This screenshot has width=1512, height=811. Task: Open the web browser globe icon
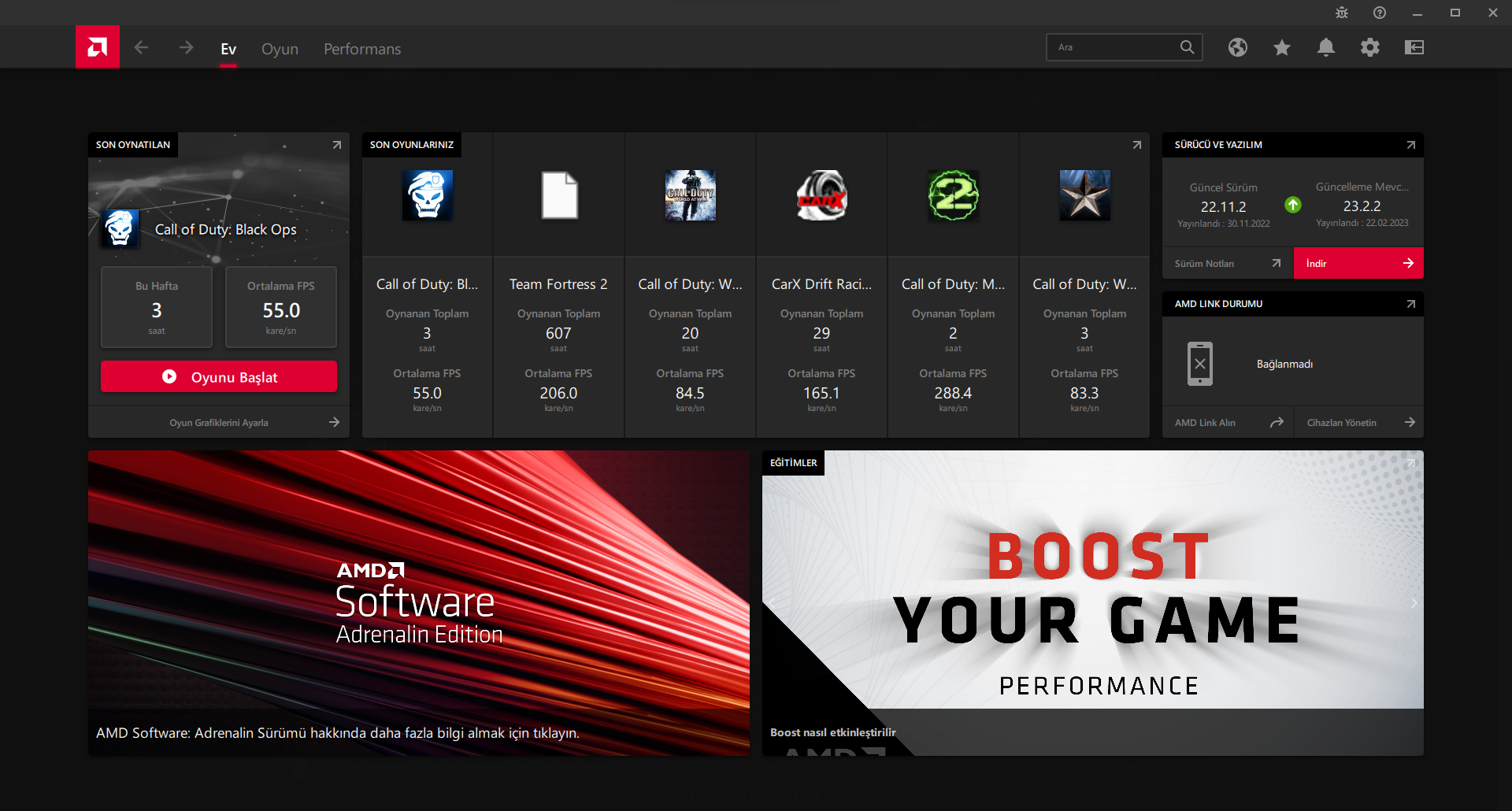point(1238,47)
